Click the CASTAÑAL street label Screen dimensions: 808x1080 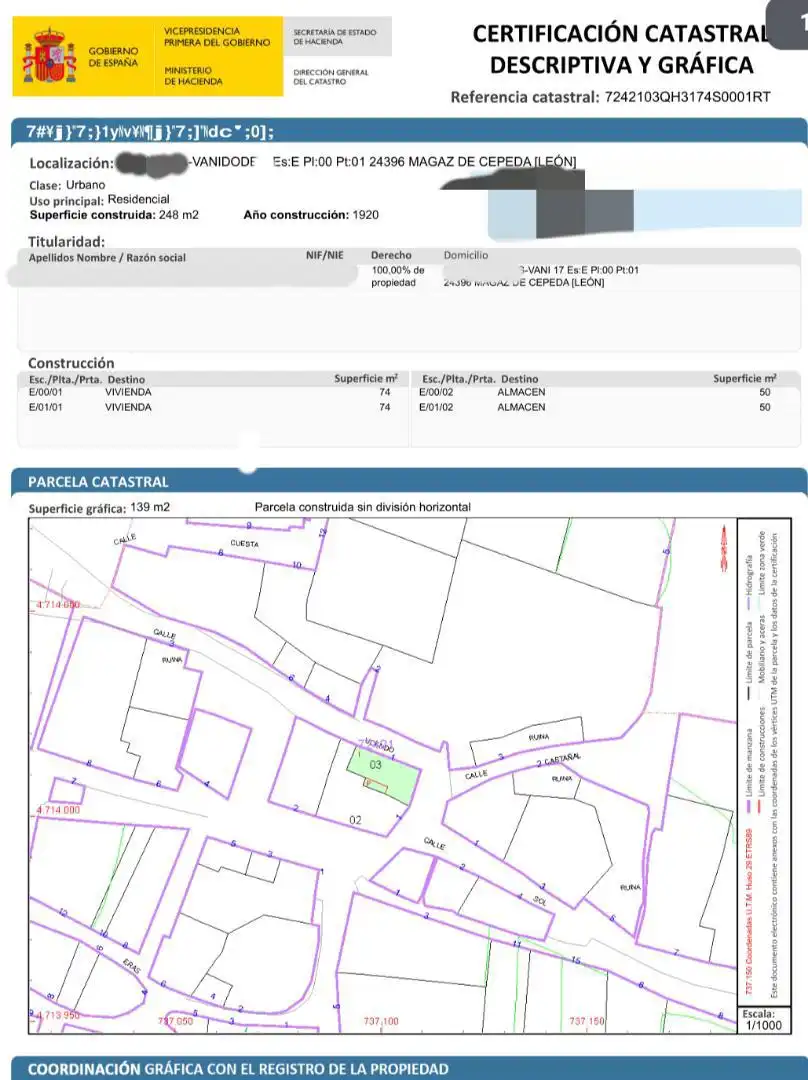point(563,758)
